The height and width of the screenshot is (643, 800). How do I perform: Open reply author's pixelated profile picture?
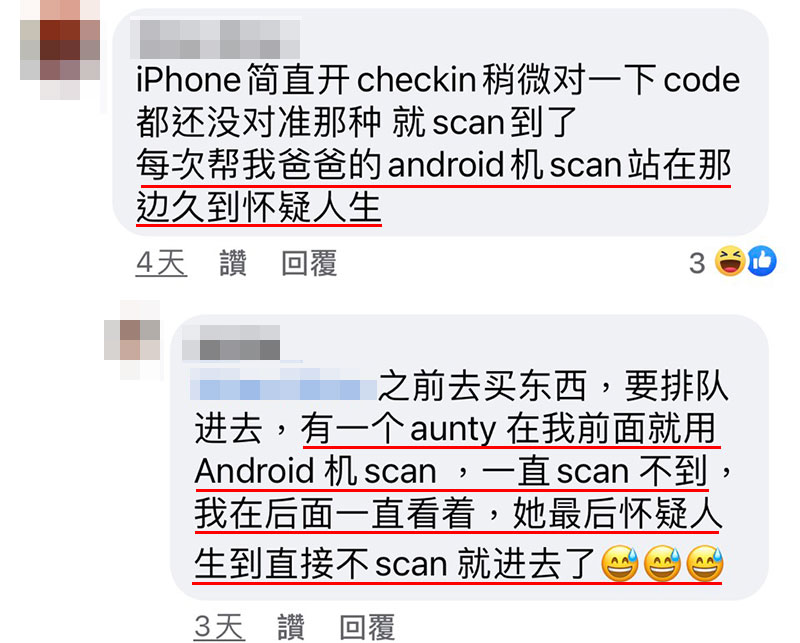click(132, 340)
